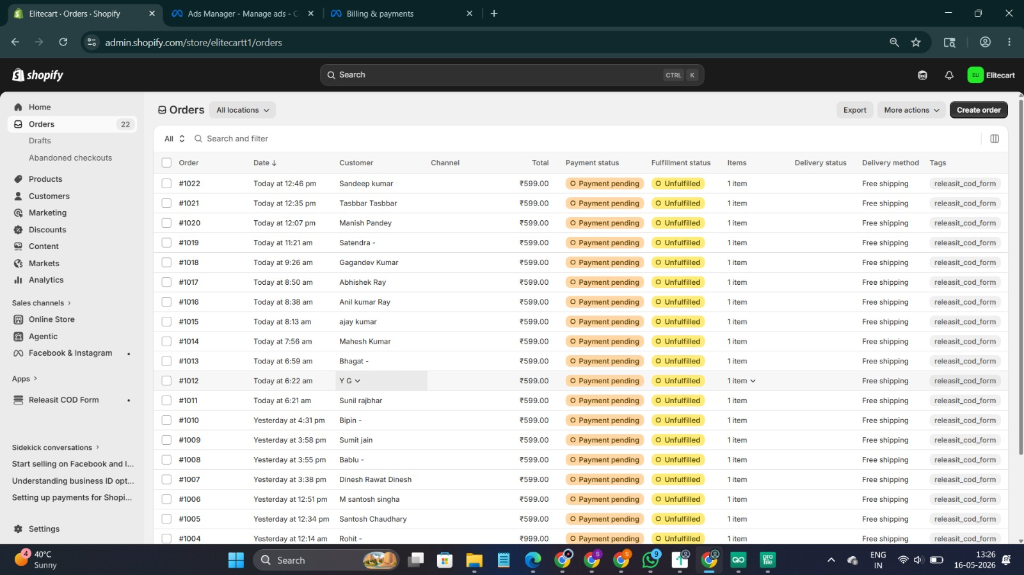Expand items for order #1012
Image resolution: width=1024 pixels, height=575 pixels.
click(752, 381)
